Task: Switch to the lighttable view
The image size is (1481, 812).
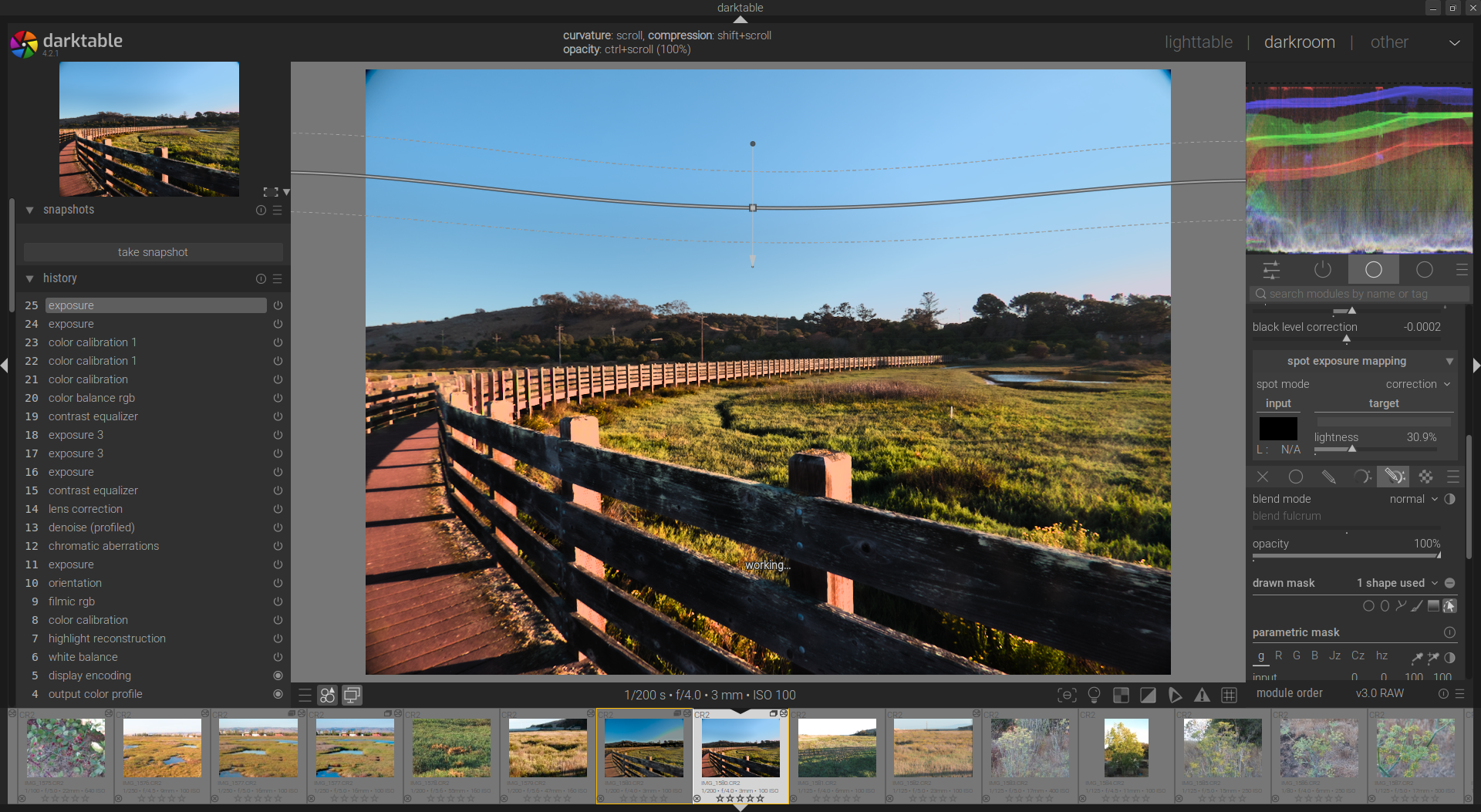Action: (1198, 42)
